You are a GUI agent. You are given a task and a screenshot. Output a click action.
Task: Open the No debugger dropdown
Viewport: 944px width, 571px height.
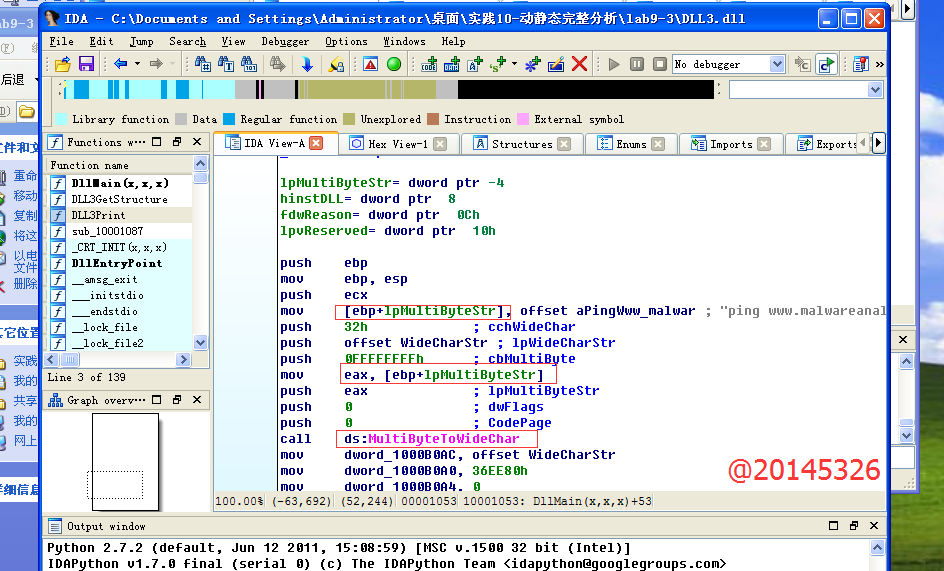(x=777, y=64)
